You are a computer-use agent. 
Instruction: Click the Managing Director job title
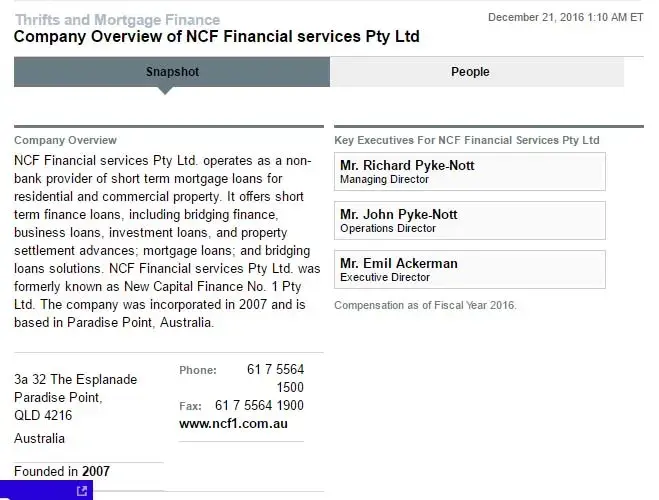[x=384, y=180]
